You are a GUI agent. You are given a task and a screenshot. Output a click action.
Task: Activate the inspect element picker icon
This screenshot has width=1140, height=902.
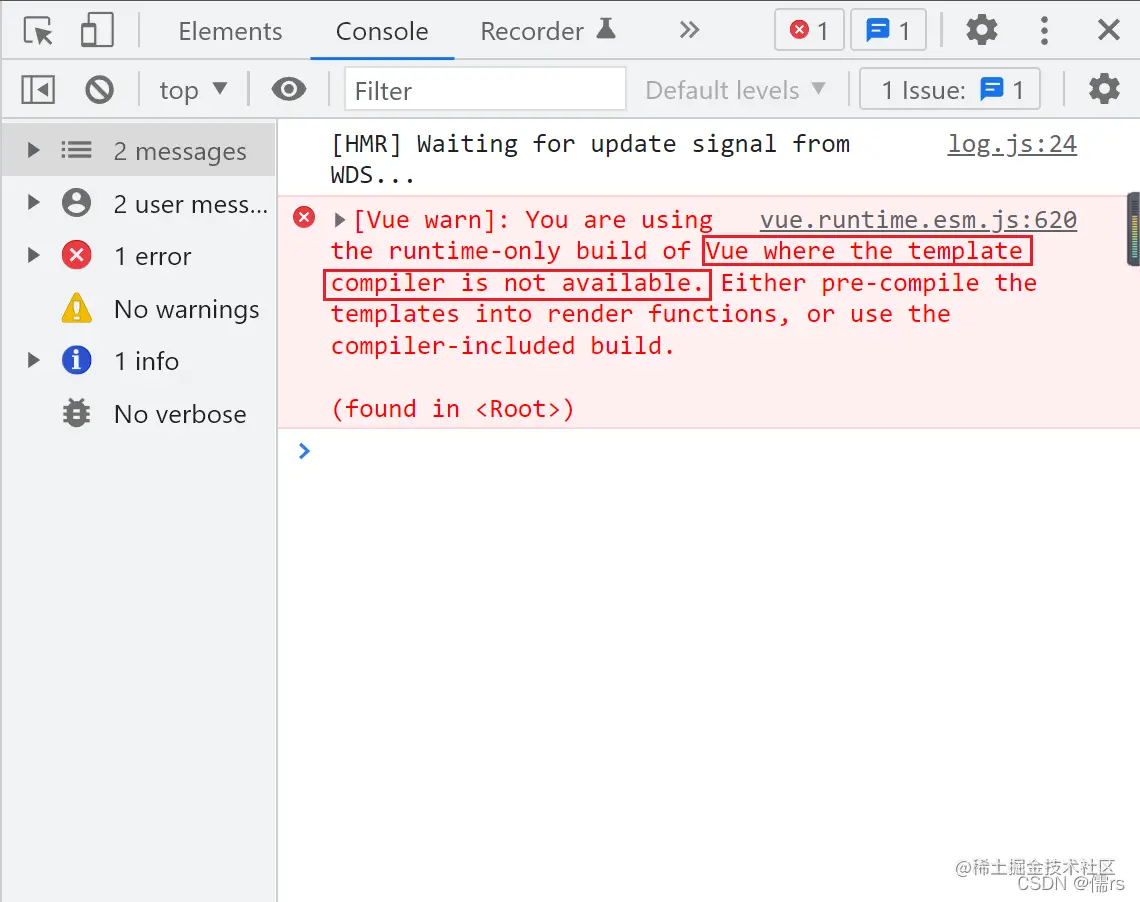[39, 31]
